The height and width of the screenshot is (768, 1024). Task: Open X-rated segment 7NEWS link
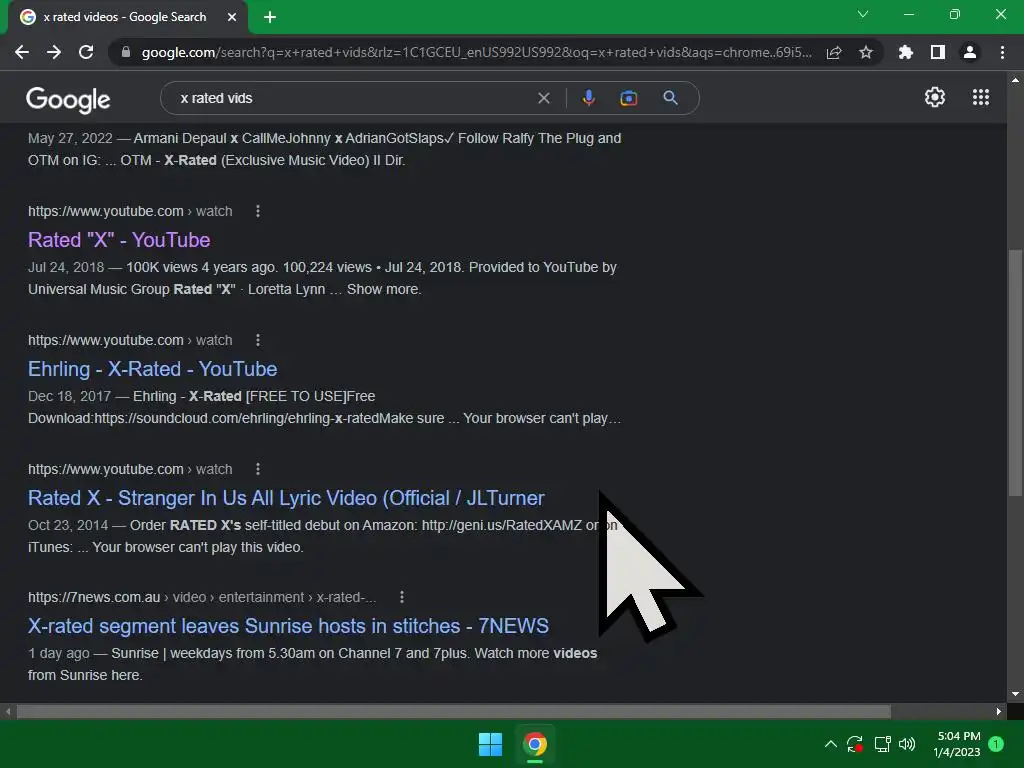[x=288, y=626]
